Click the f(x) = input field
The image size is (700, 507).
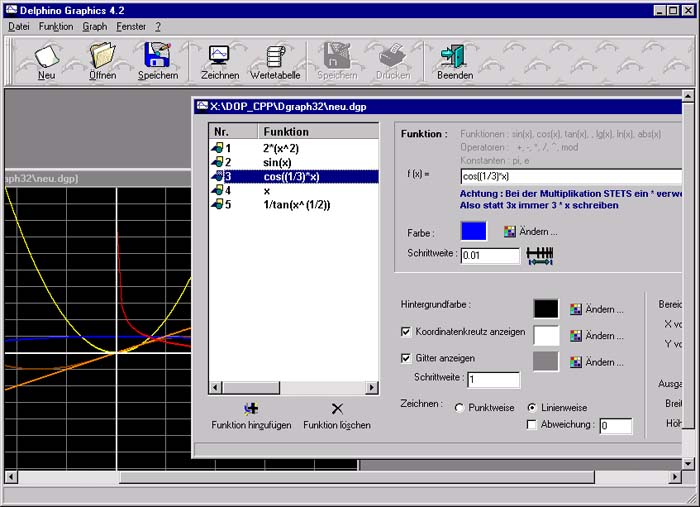point(571,176)
